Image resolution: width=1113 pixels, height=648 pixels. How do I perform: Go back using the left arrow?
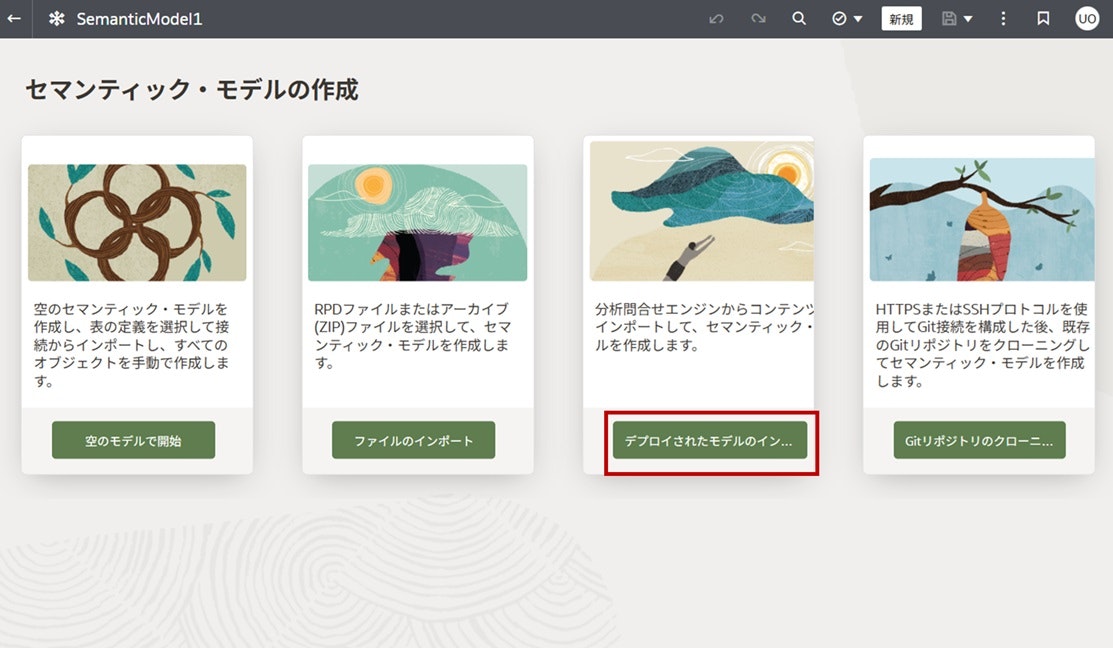coord(14,18)
